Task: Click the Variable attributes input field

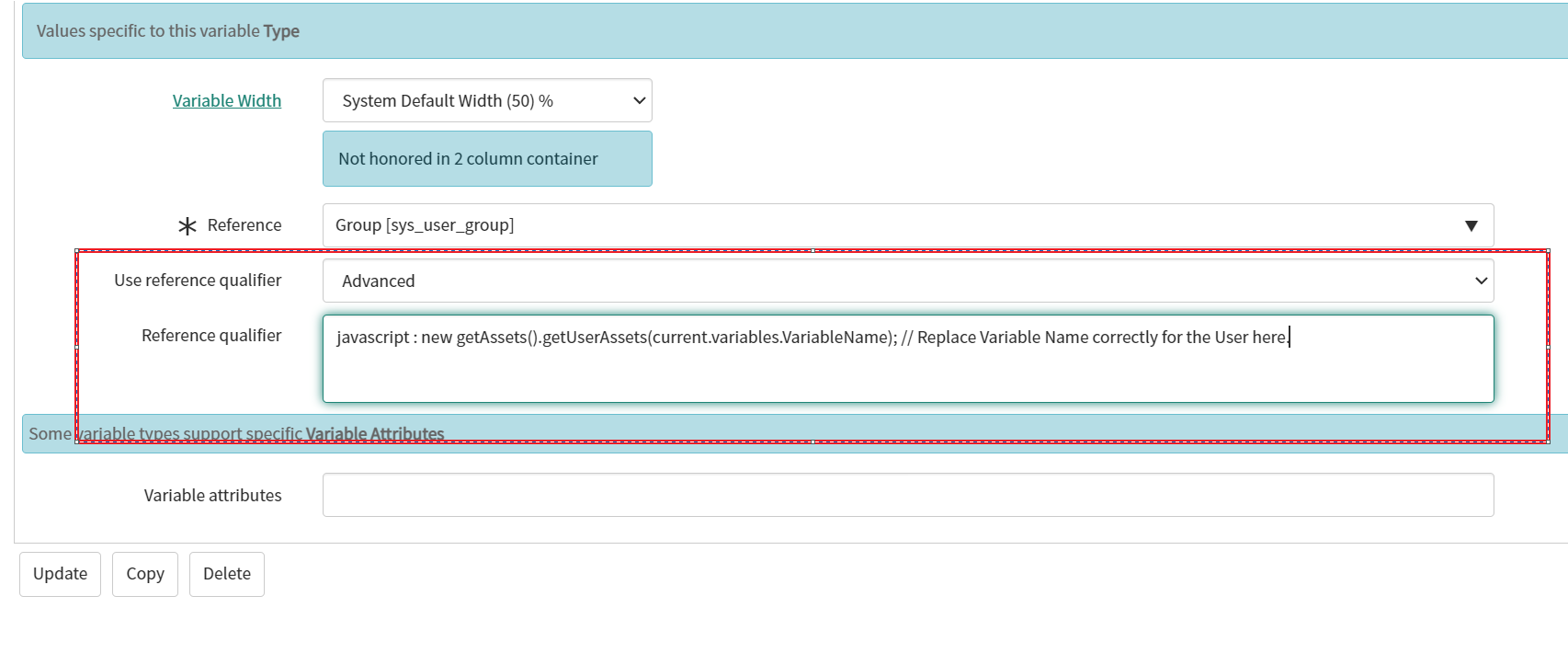Action: tap(908, 495)
